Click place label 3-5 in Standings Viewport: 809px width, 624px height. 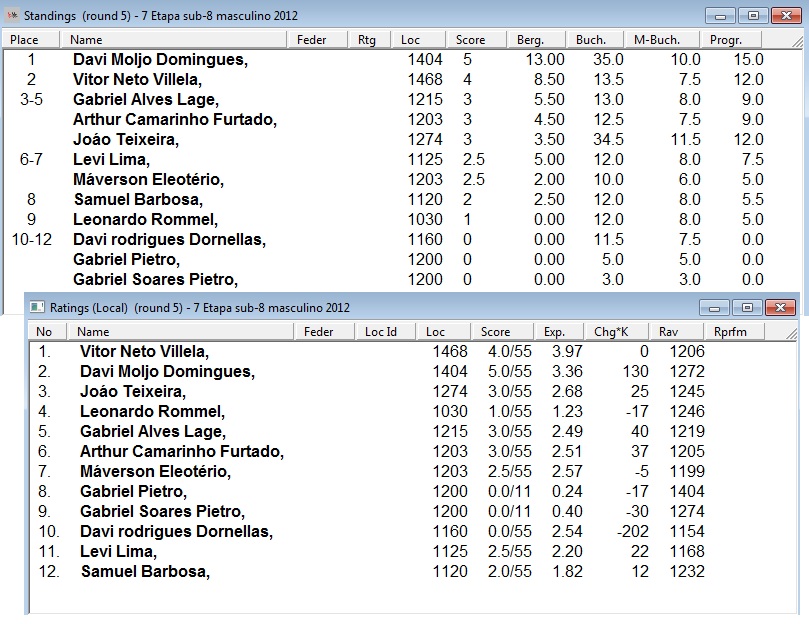[x=31, y=100]
